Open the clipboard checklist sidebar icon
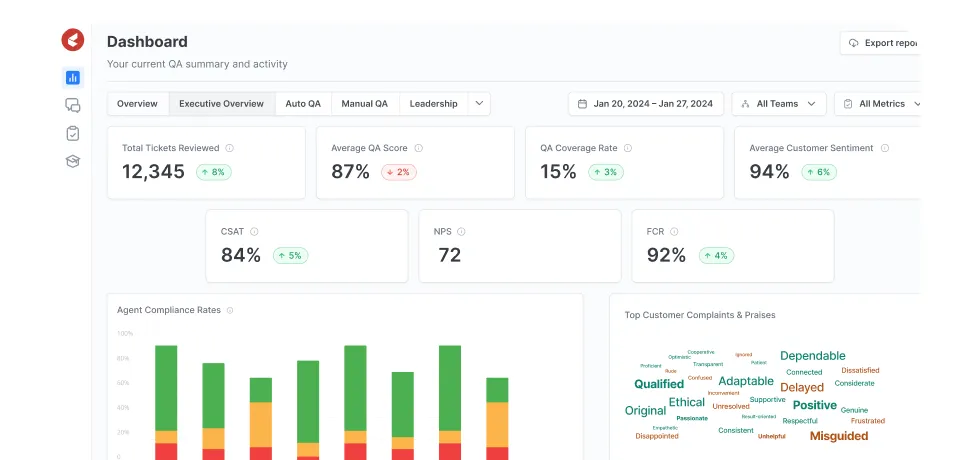 [73, 133]
